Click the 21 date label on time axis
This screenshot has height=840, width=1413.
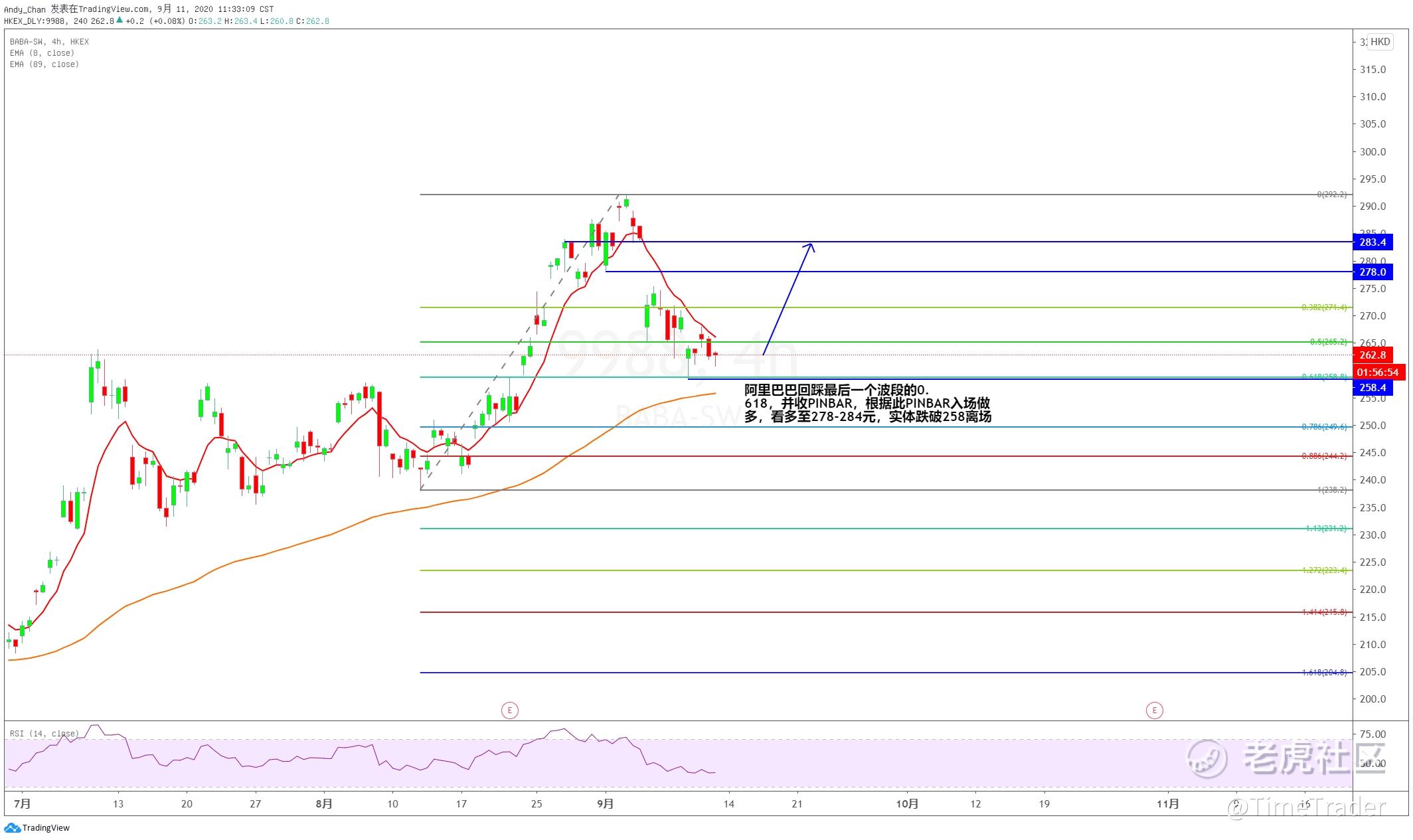click(x=797, y=803)
